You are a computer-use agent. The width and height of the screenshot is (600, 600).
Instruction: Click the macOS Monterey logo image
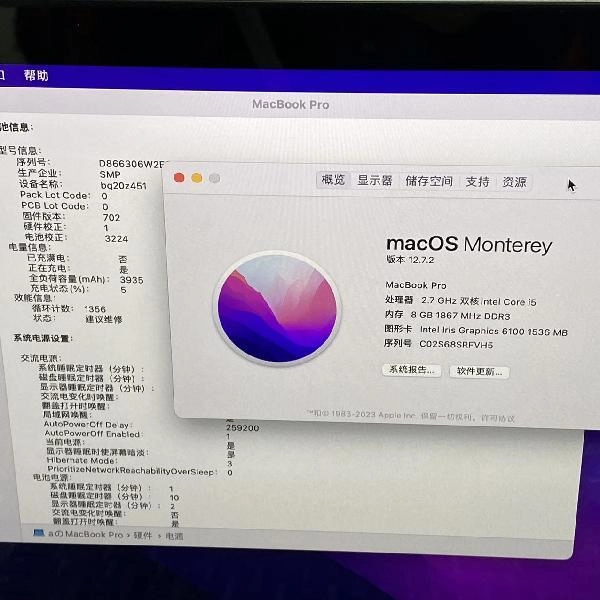277,308
